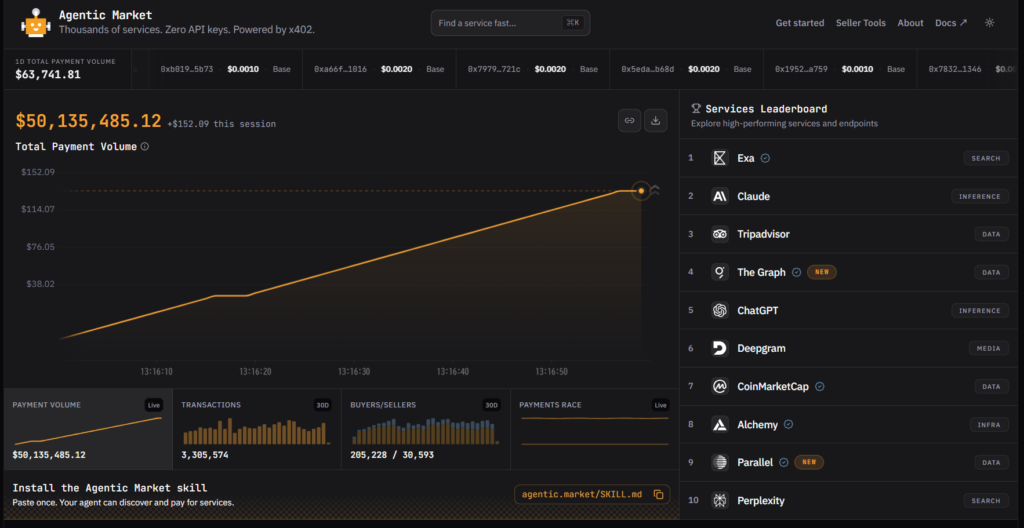Screen dimensions: 1024x528
Task: Switch to the Payments Race tab
Action: click(595, 429)
